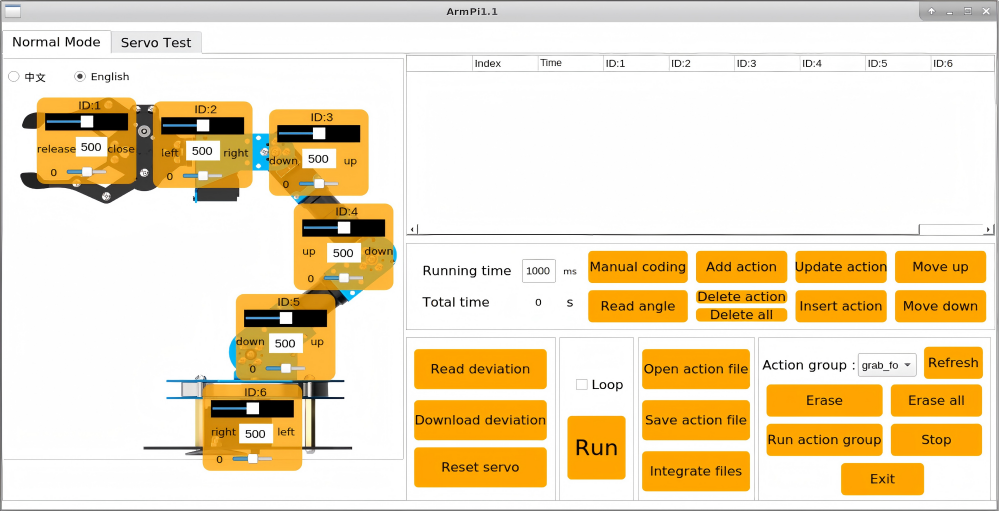Click the ID:2 deviation slider

click(x=203, y=175)
